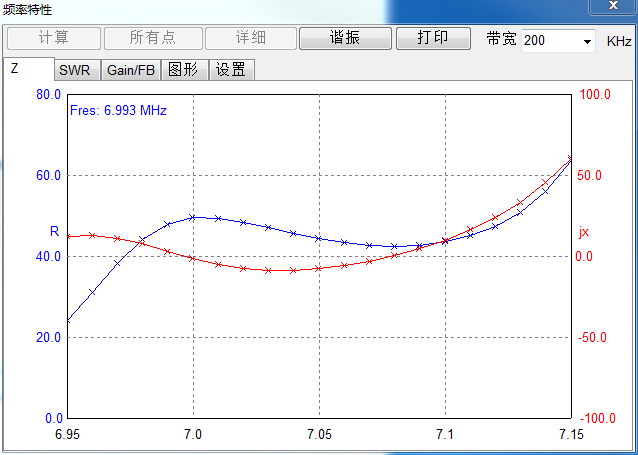Click the 详细 button
The width and height of the screenshot is (638, 455).
pyautogui.click(x=251, y=38)
